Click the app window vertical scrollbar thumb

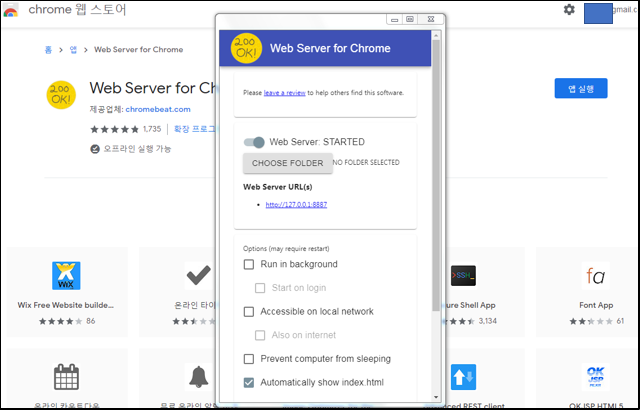click(x=436, y=175)
